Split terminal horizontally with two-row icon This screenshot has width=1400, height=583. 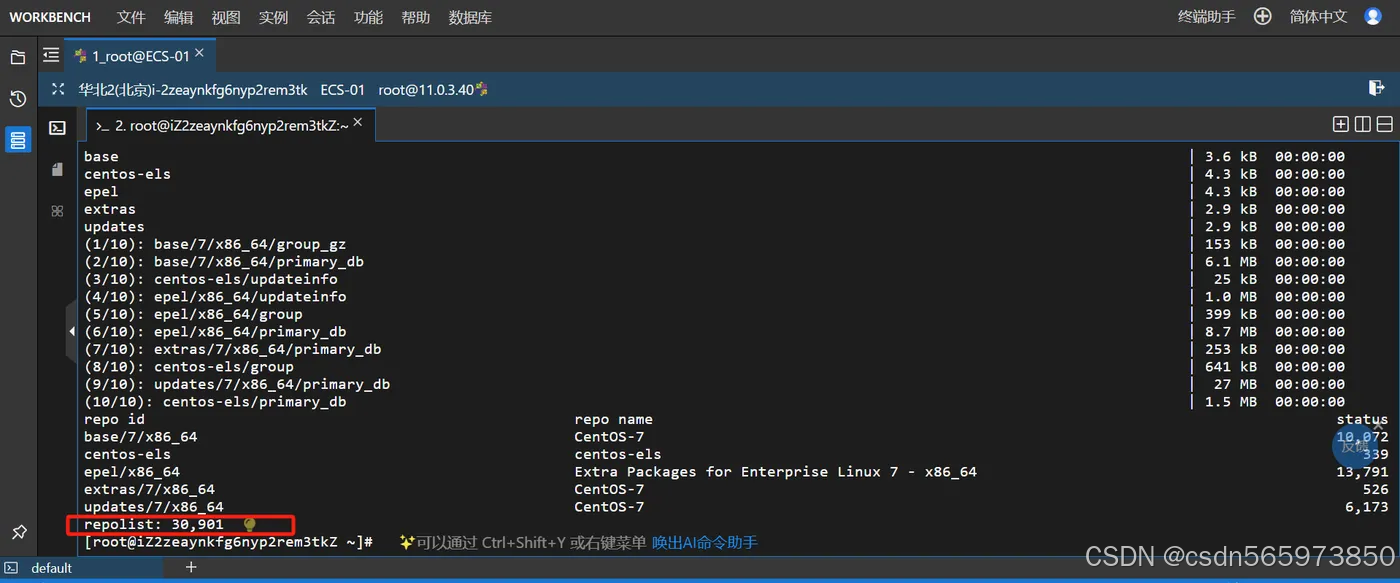(1384, 124)
